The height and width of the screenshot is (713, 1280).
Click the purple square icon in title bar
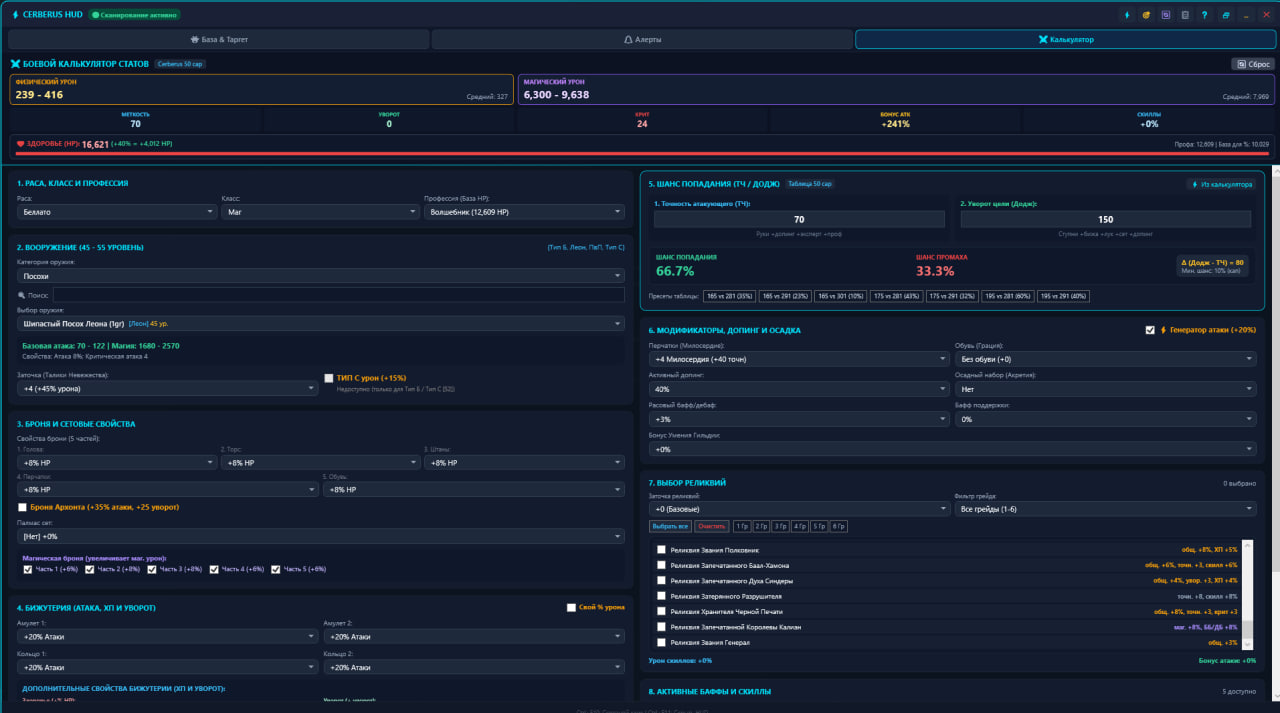point(1166,15)
